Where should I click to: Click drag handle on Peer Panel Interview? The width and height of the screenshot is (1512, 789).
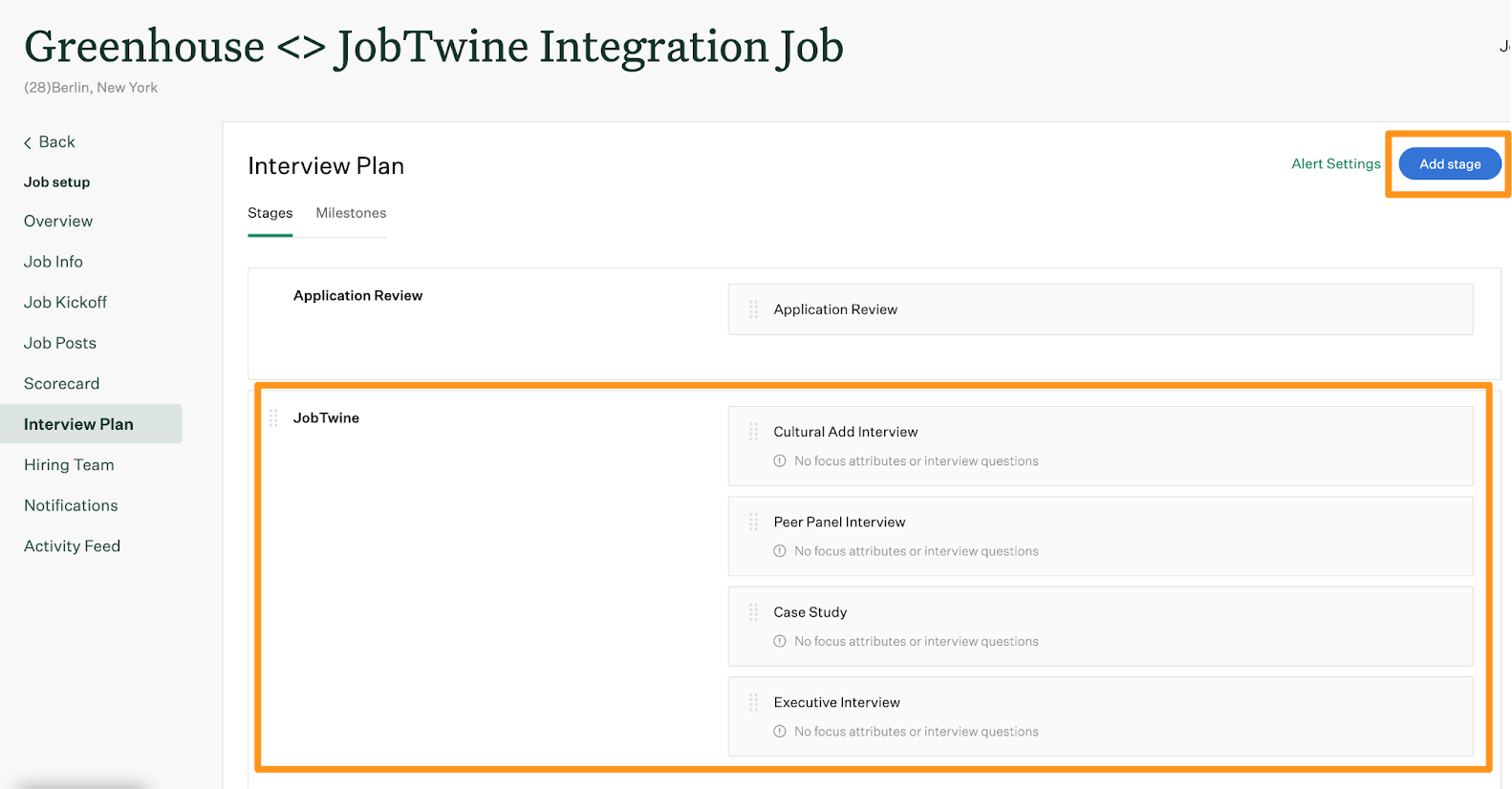(753, 522)
